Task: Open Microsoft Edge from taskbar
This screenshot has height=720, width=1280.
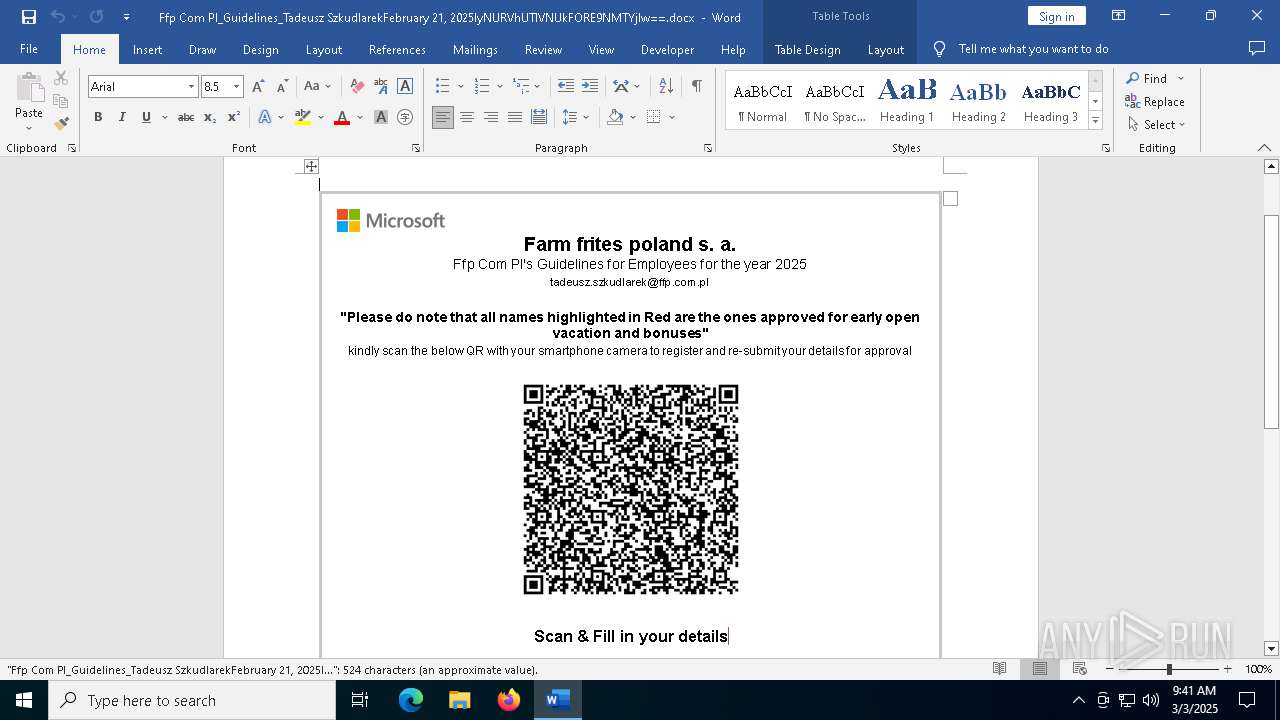Action: (411, 700)
